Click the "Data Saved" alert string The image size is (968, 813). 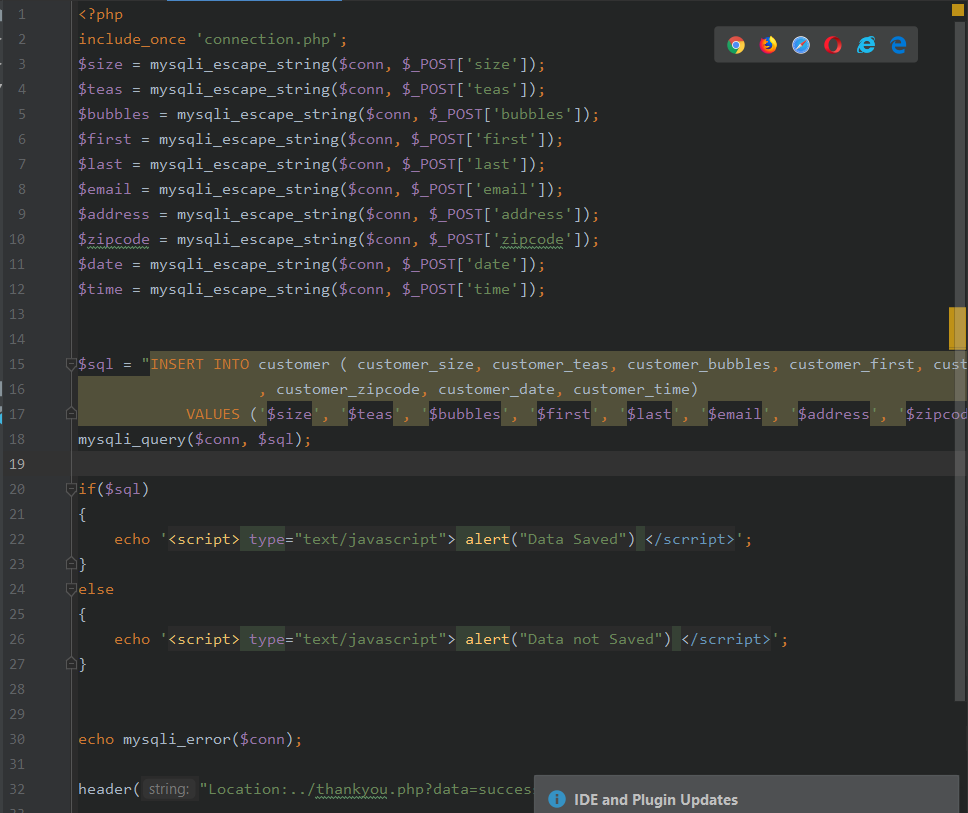[573, 540]
